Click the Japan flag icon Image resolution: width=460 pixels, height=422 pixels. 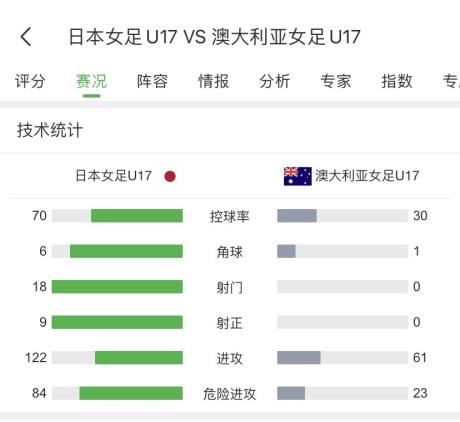(x=170, y=176)
